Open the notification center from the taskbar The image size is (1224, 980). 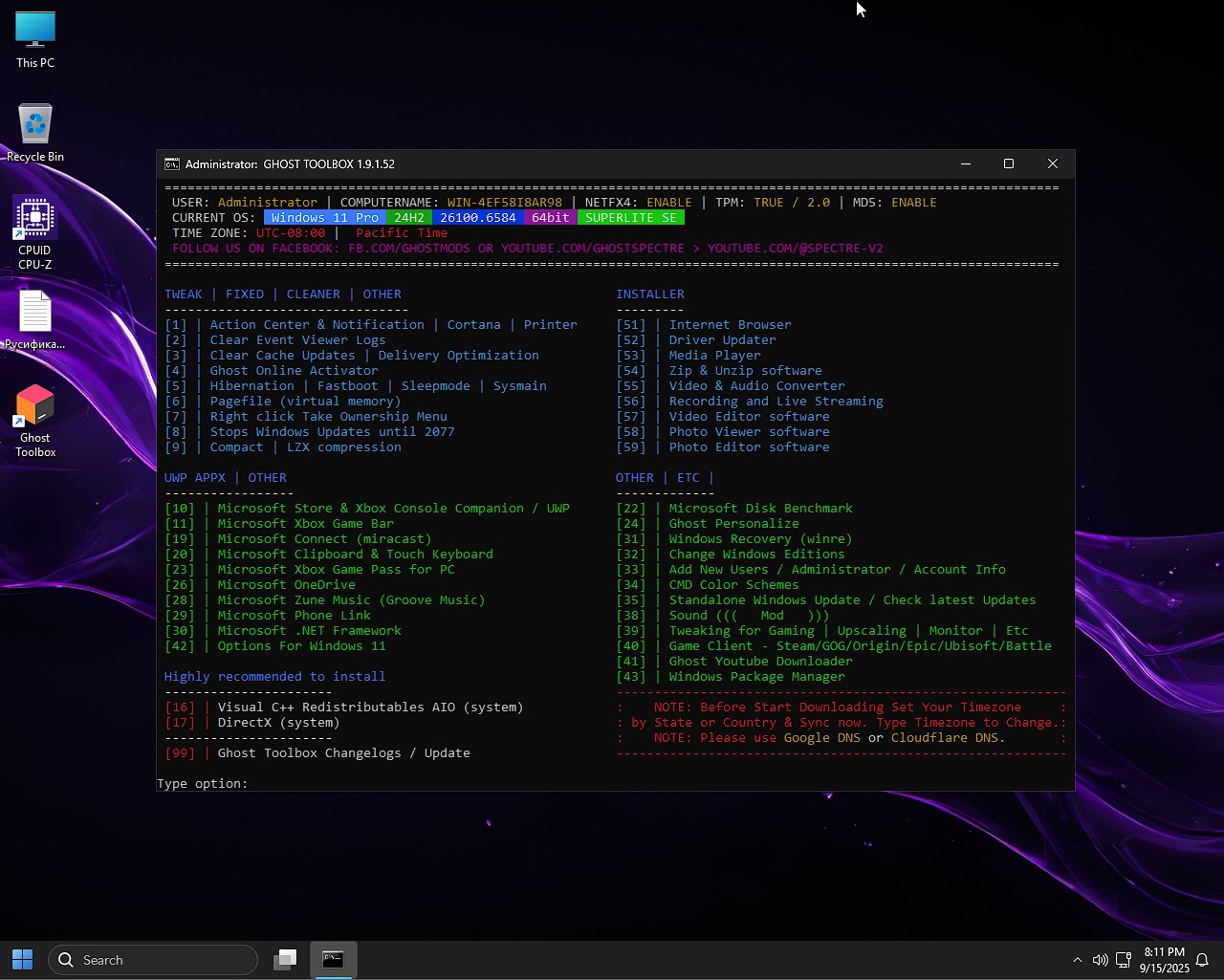pos(1201,960)
